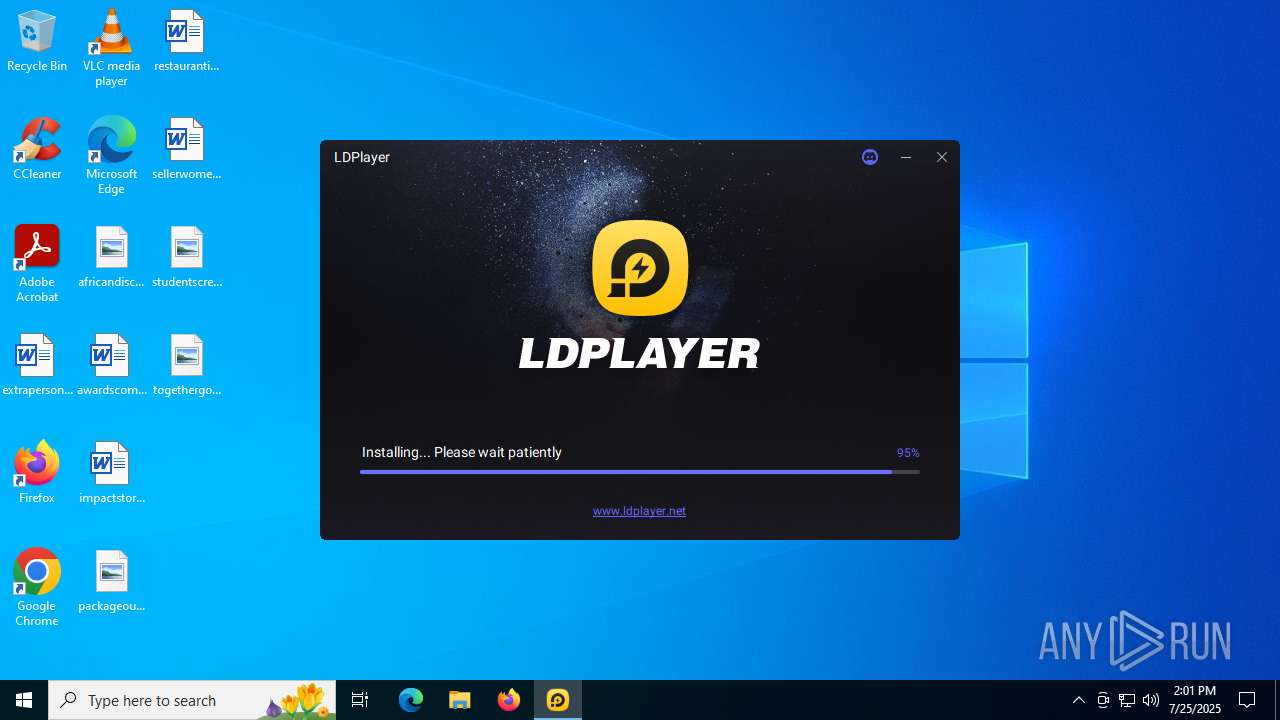Open the Action Center notifications icon
The width and height of the screenshot is (1280, 720).
pyautogui.click(x=1248, y=700)
